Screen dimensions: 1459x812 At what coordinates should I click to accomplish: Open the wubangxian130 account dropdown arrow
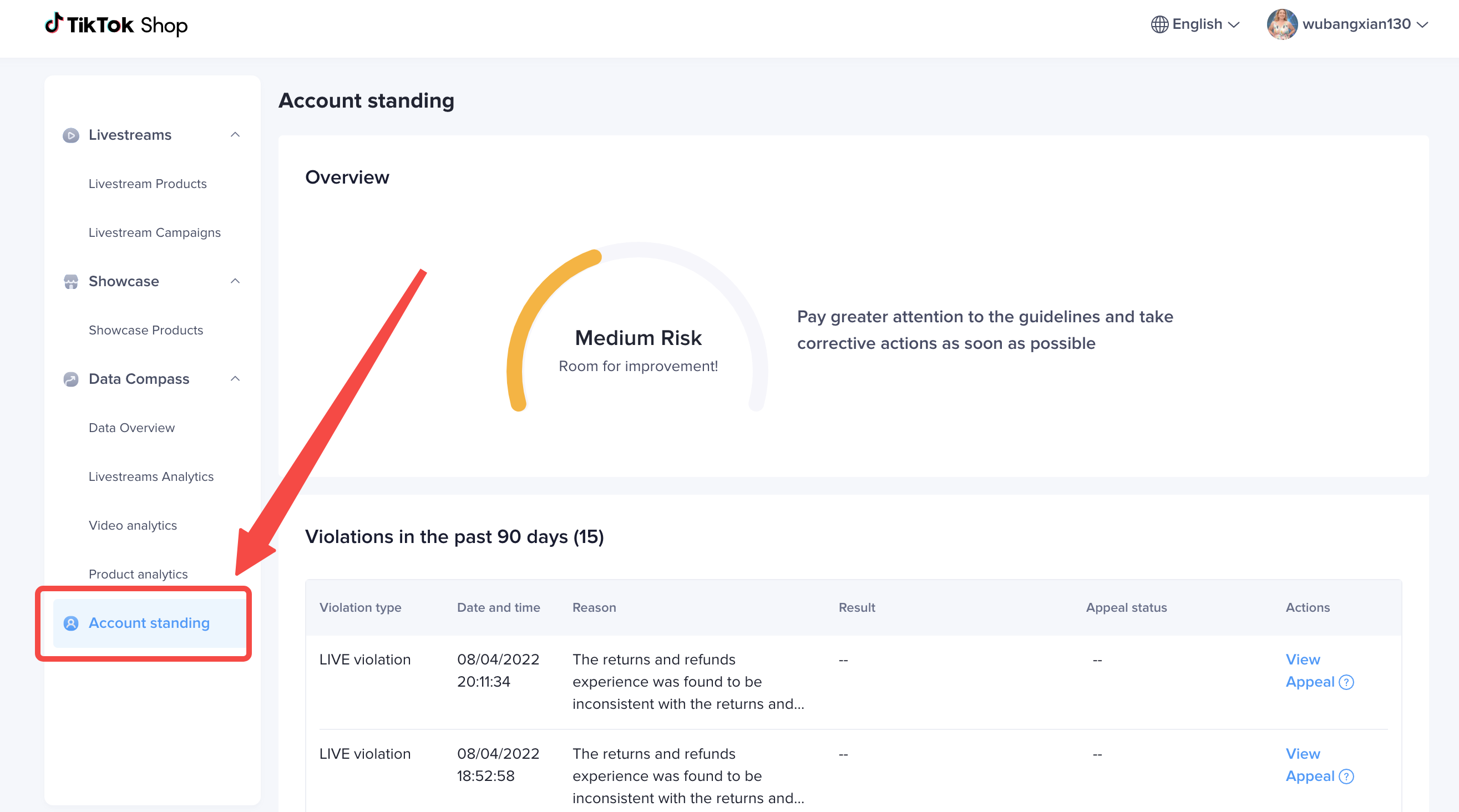pyautogui.click(x=1422, y=24)
